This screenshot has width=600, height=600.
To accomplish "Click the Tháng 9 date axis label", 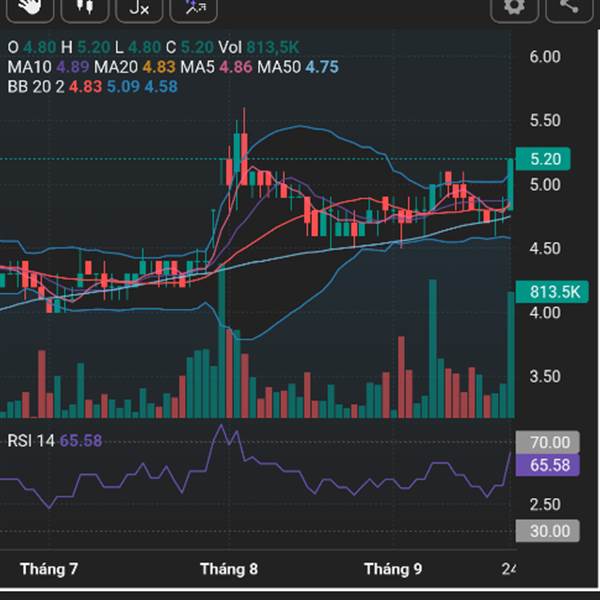I will click(393, 569).
